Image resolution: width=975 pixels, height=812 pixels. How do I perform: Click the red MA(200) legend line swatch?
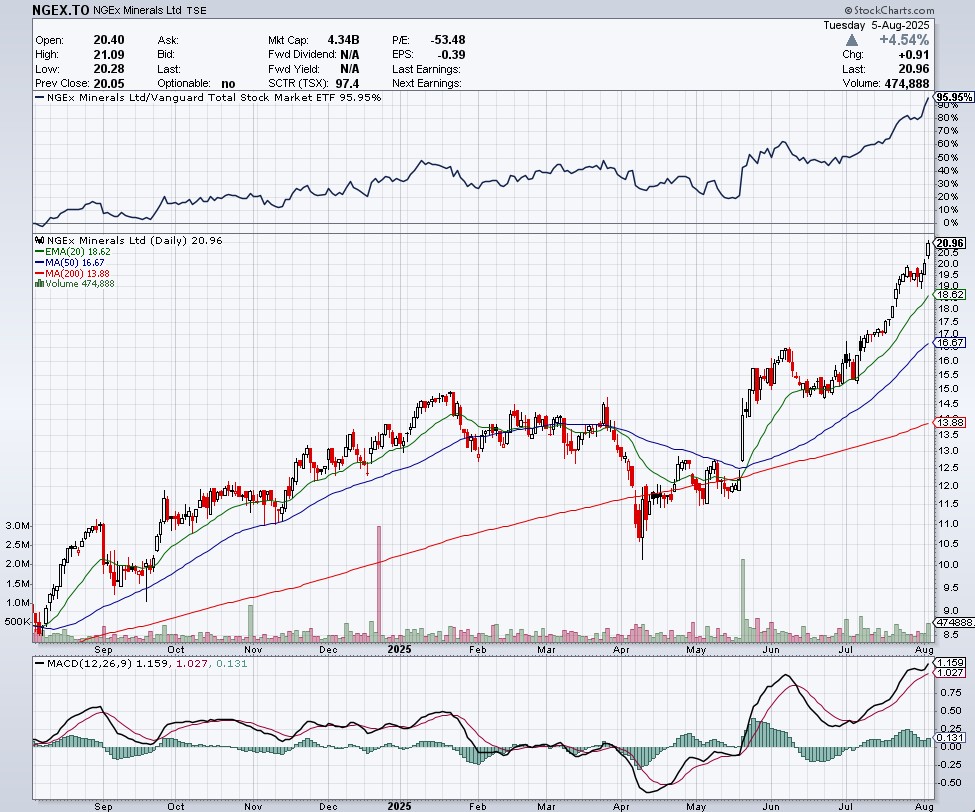(x=40, y=274)
